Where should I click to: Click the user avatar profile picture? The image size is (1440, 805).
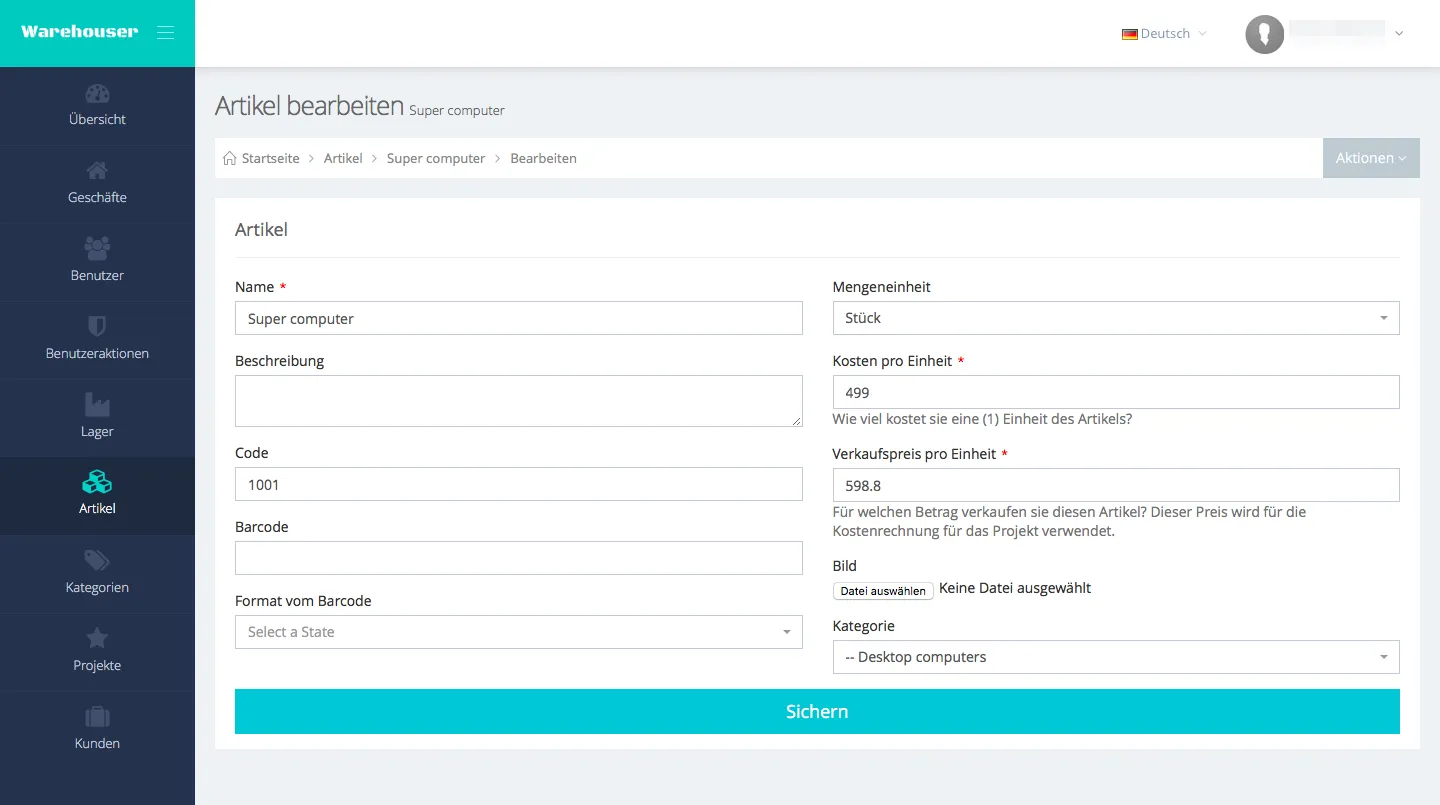tap(1264, 34)
